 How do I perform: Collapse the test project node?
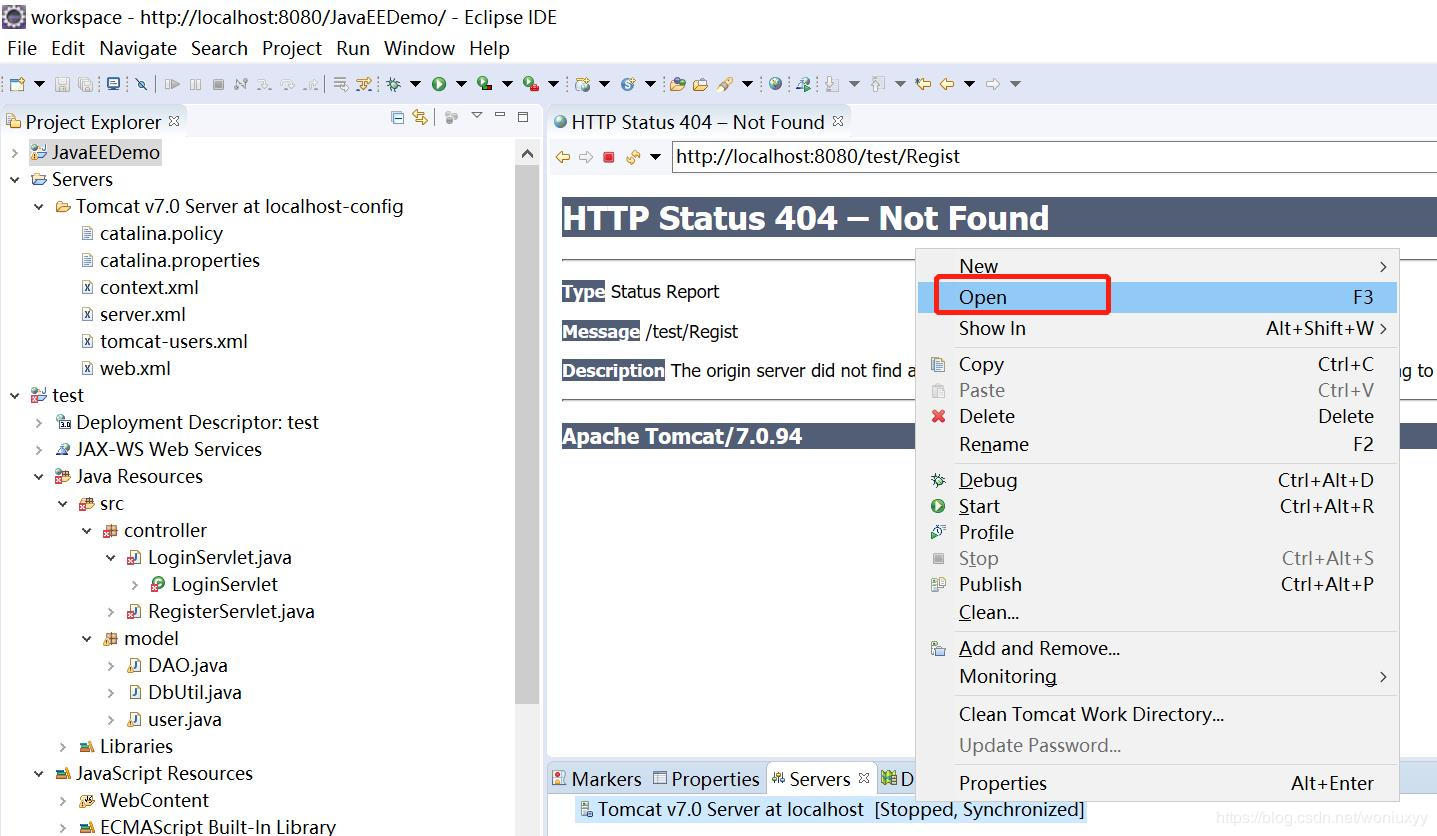point(14,396)
